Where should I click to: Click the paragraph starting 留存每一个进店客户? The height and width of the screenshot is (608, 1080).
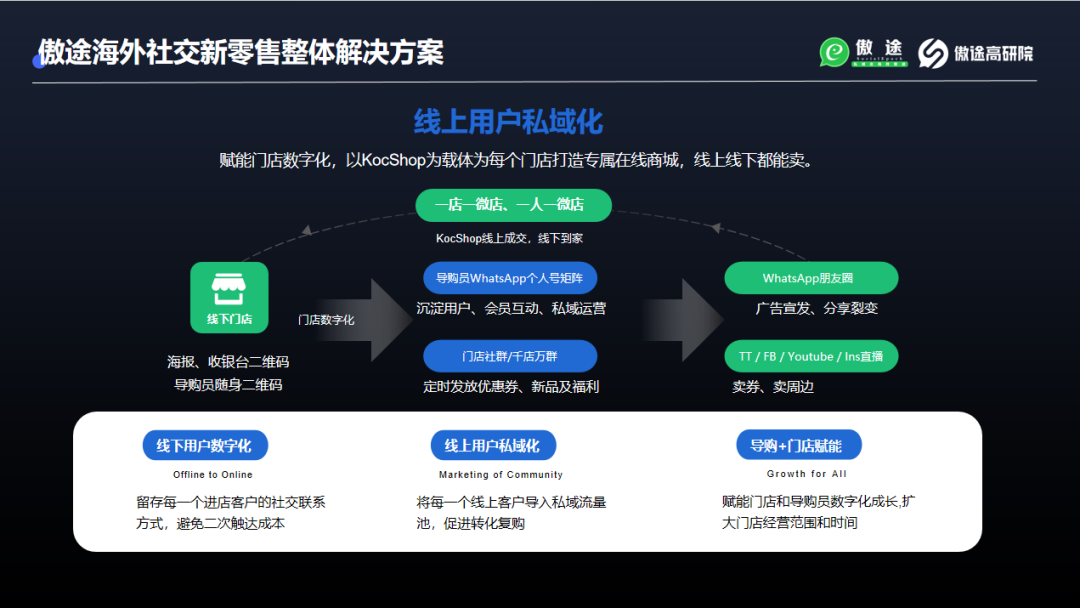coord(231,513)
